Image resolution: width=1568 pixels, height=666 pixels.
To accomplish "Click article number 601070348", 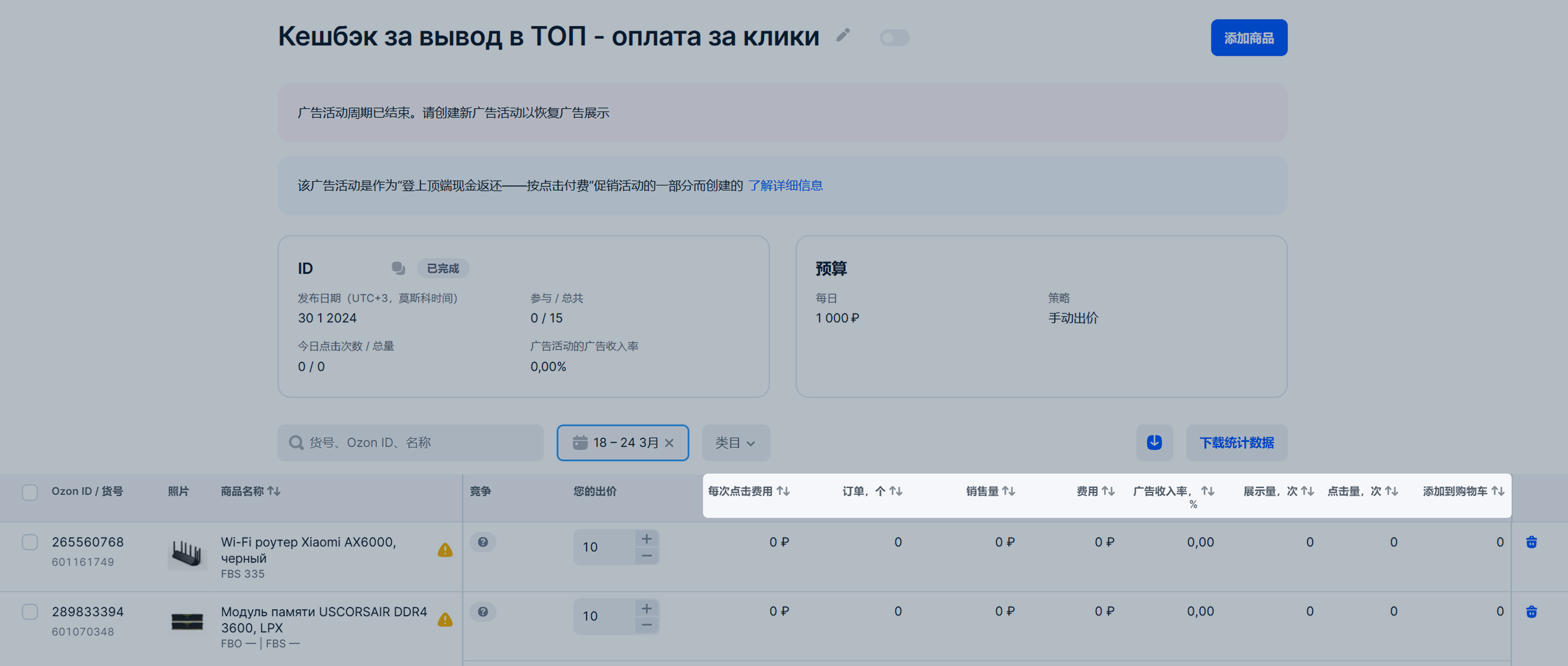I will (83, 631).
